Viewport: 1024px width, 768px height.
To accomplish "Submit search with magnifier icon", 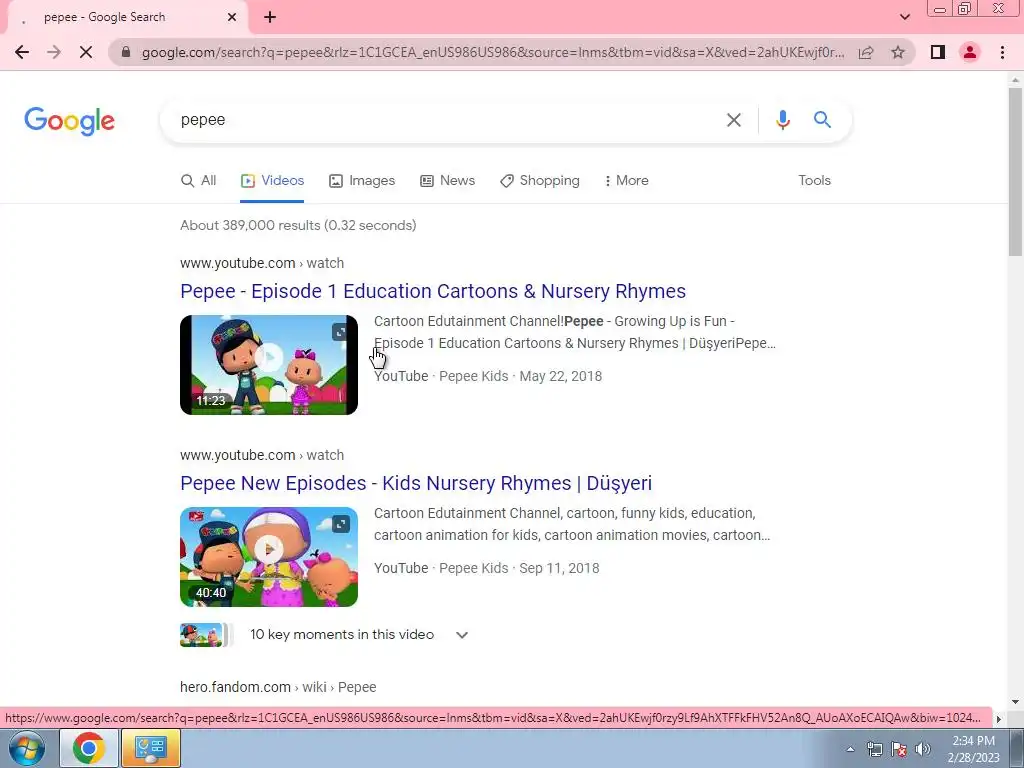I will click(822, 120).
